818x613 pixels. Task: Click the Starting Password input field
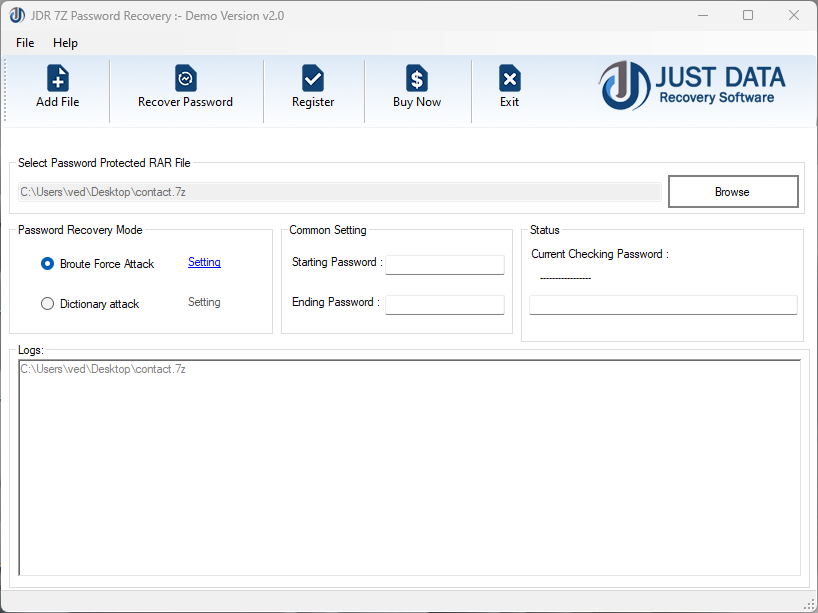click(x=444, y=264)
